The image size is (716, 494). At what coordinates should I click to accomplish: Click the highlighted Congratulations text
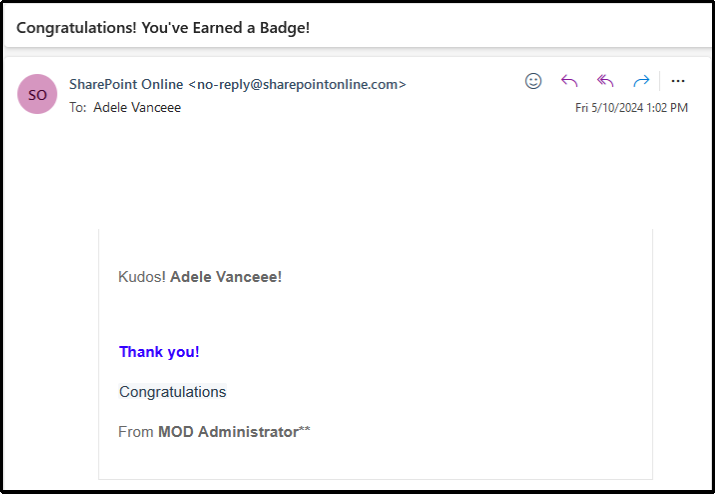[x=173, y=392]
